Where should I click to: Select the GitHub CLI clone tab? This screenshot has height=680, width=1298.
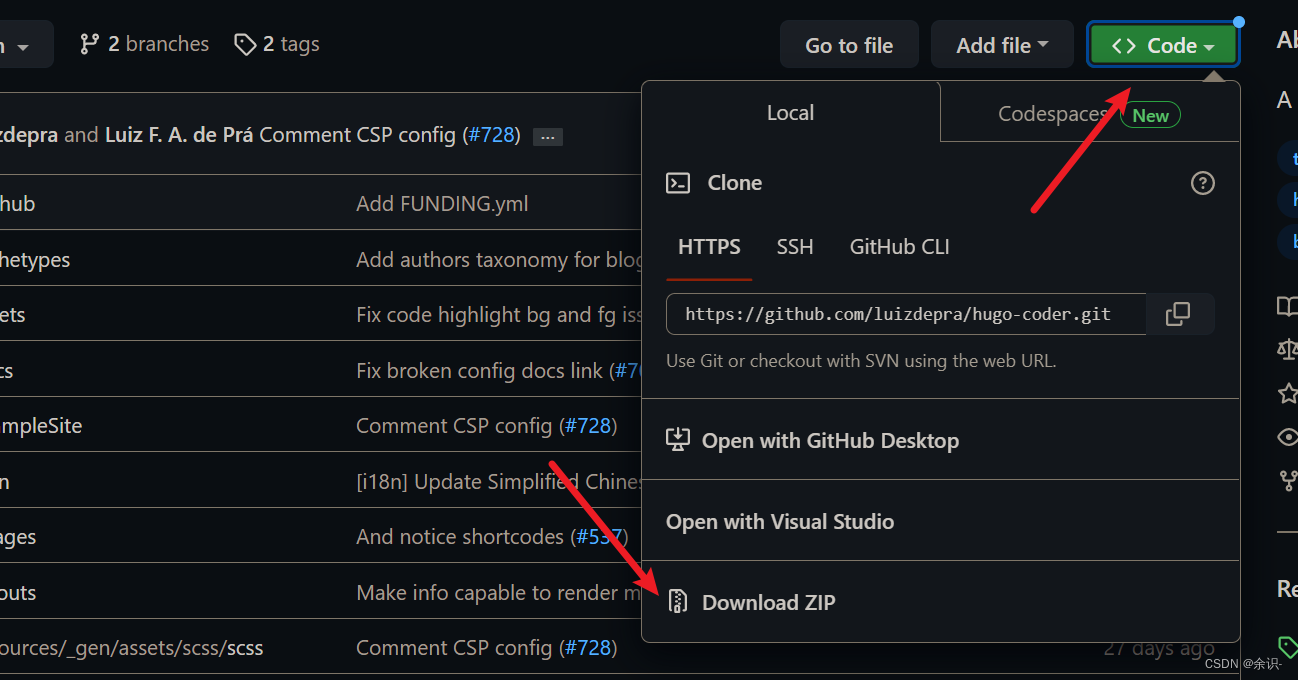[899, 247]
